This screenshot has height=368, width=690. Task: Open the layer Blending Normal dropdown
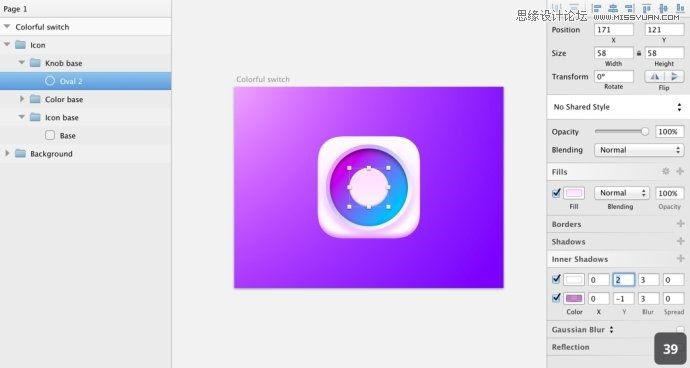pos(639,150)
